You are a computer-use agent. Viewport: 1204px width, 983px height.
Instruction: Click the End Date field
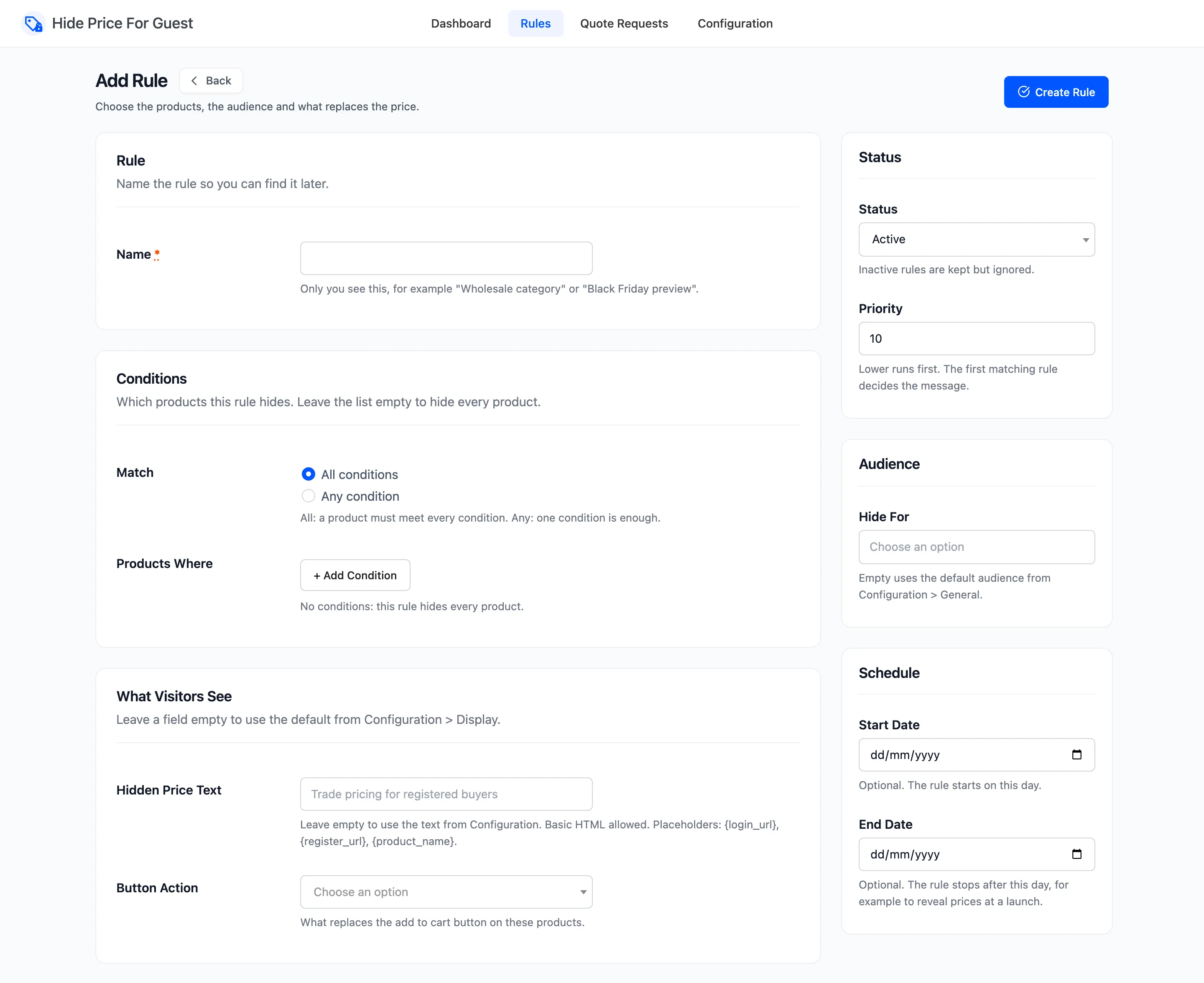tap(976, 854)
